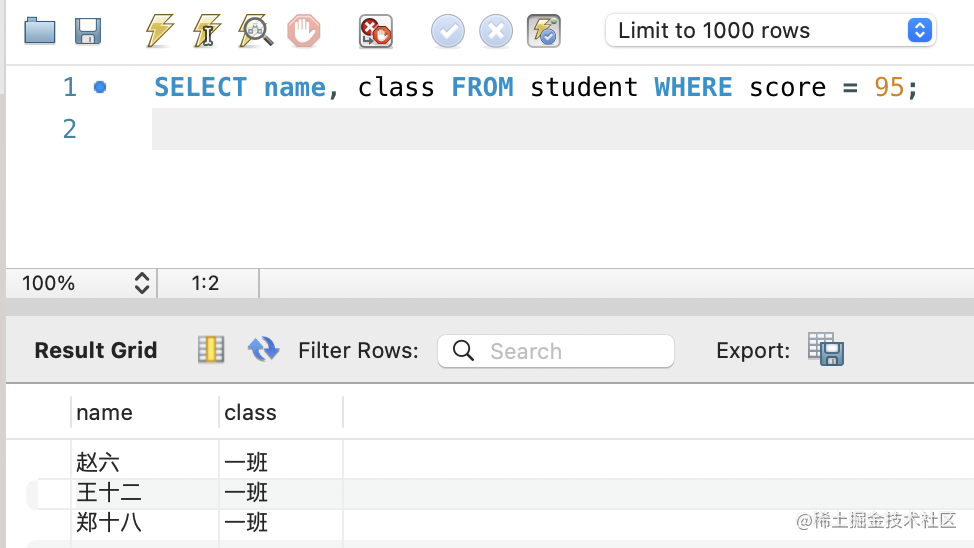Rollback the current transaction
974x548 pixels.
click(496, 32)
